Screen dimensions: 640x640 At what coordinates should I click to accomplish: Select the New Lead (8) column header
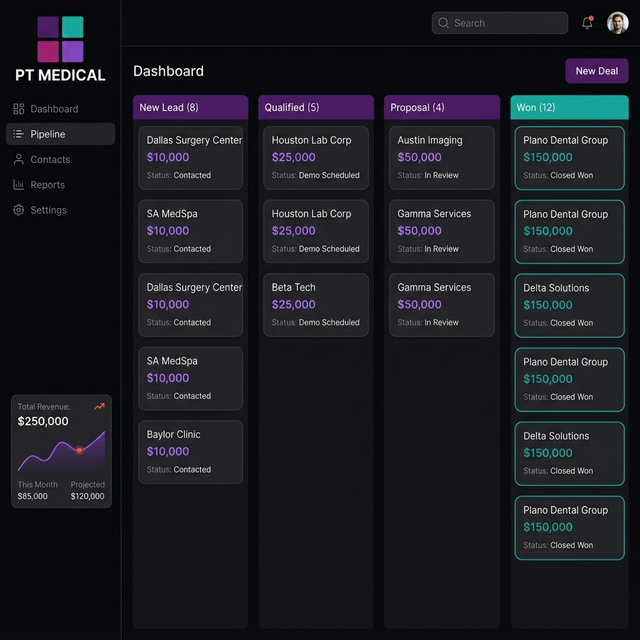click(x=191, y=107)
